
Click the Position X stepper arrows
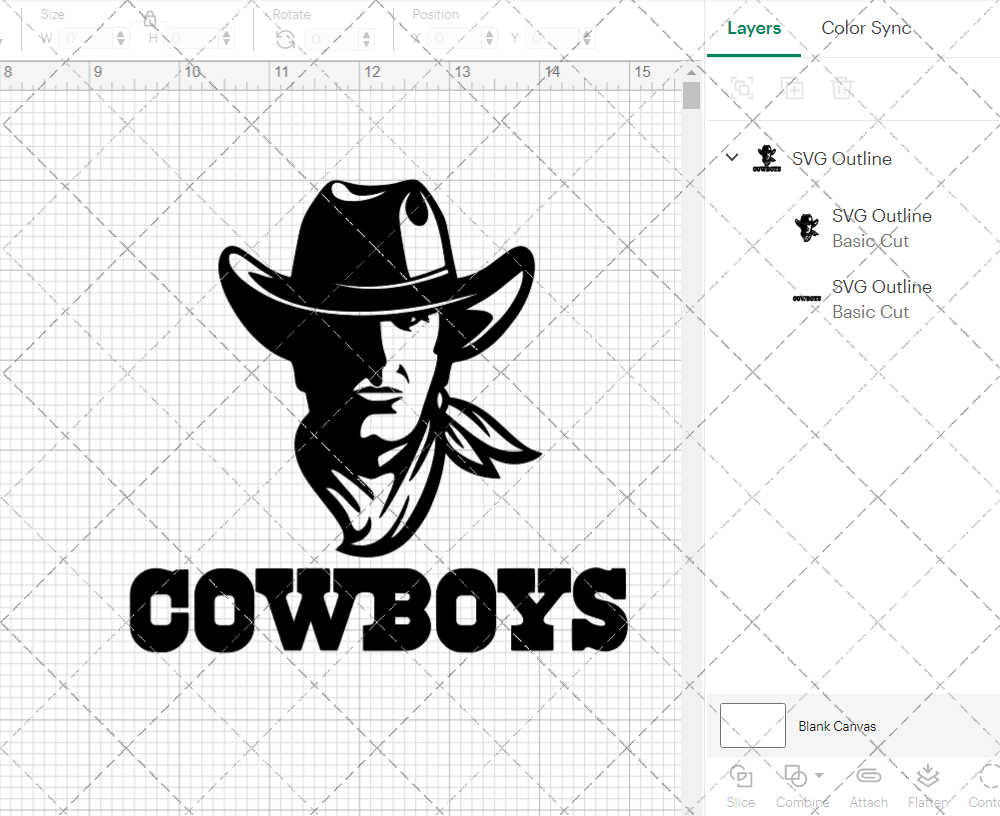click(x=489, y=39)
